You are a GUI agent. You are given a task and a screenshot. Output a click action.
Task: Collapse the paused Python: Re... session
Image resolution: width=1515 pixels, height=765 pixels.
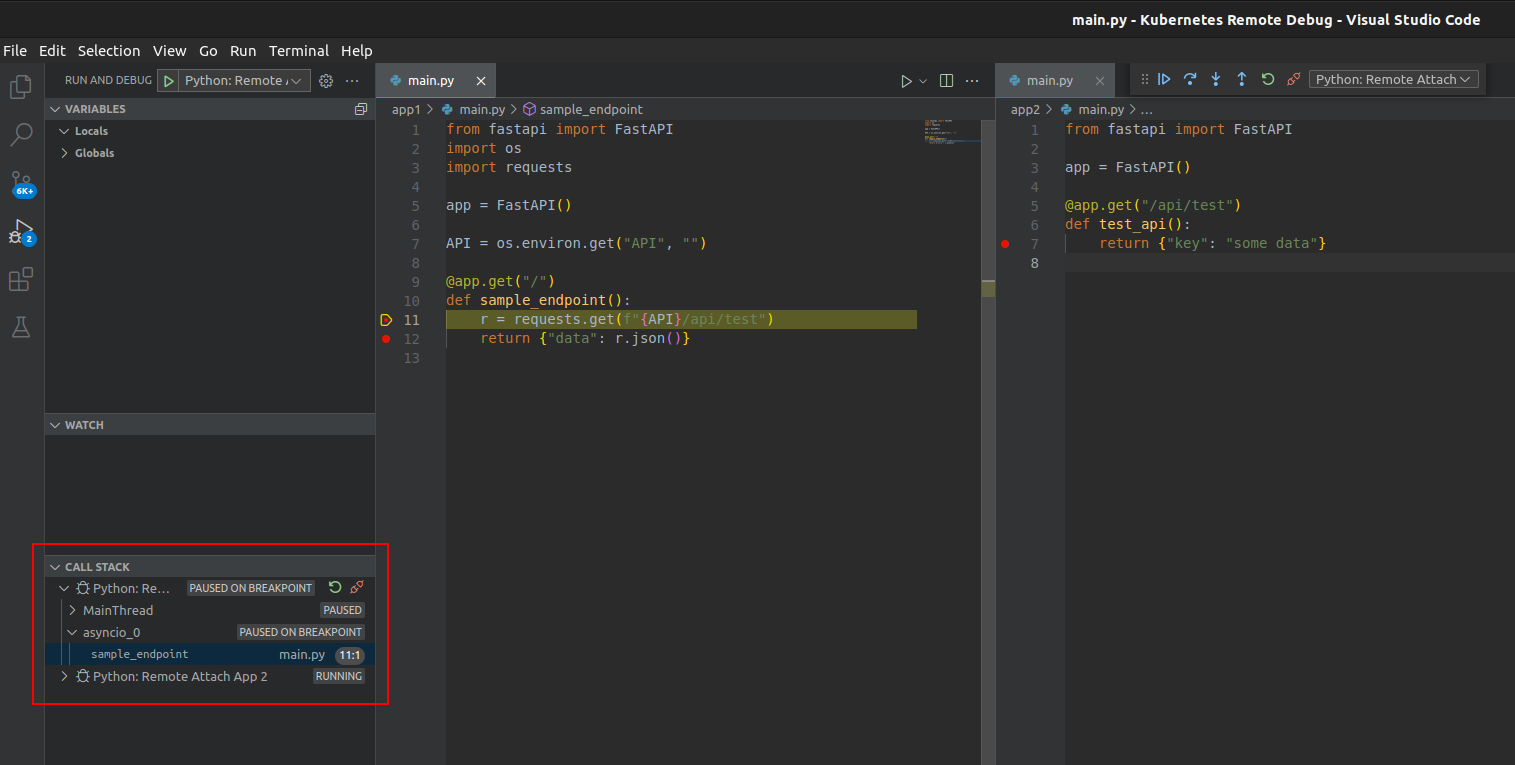pos(64,588)
